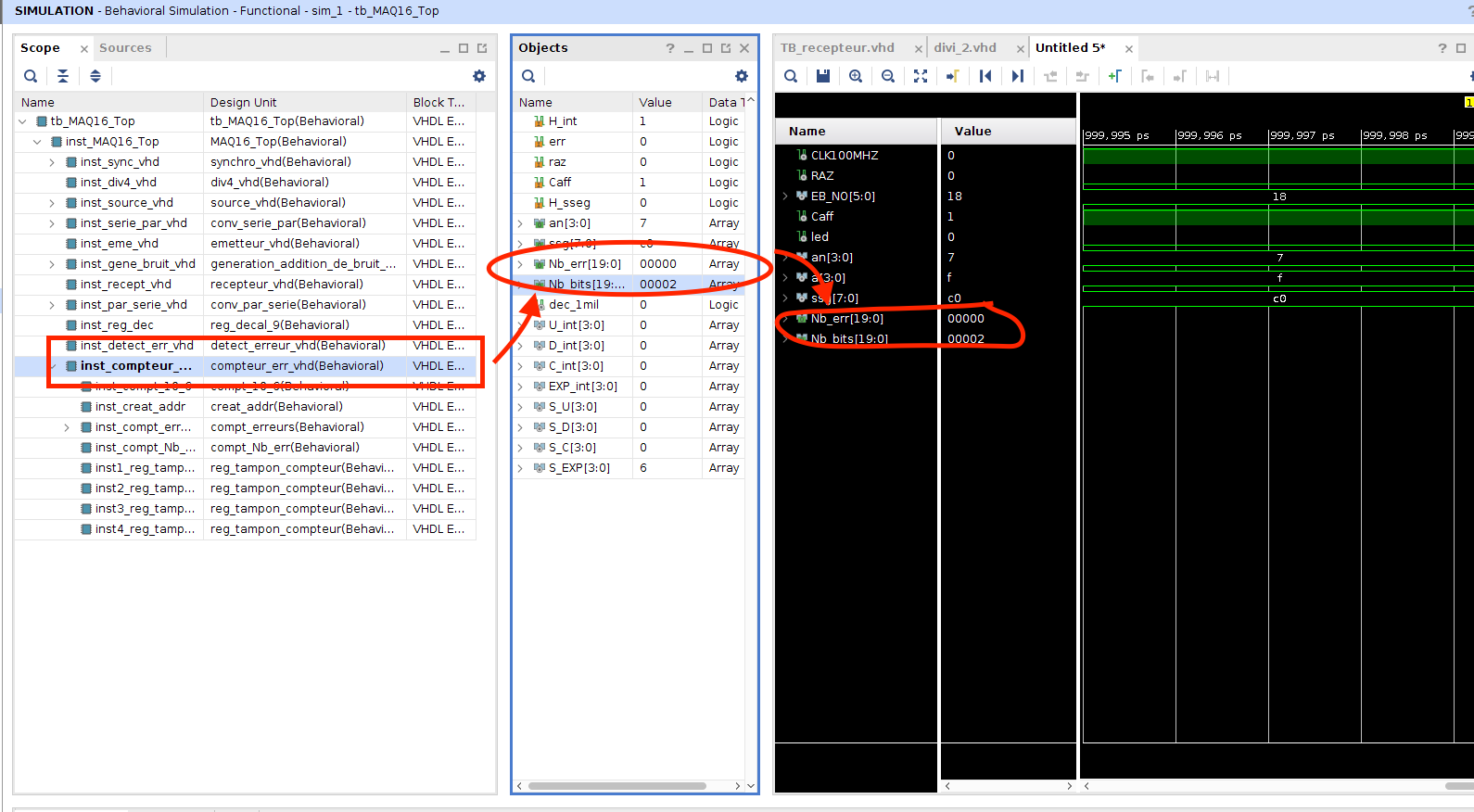Float the Scope panel window
This screenshot has height=812, width=1474.
(482, 48)
